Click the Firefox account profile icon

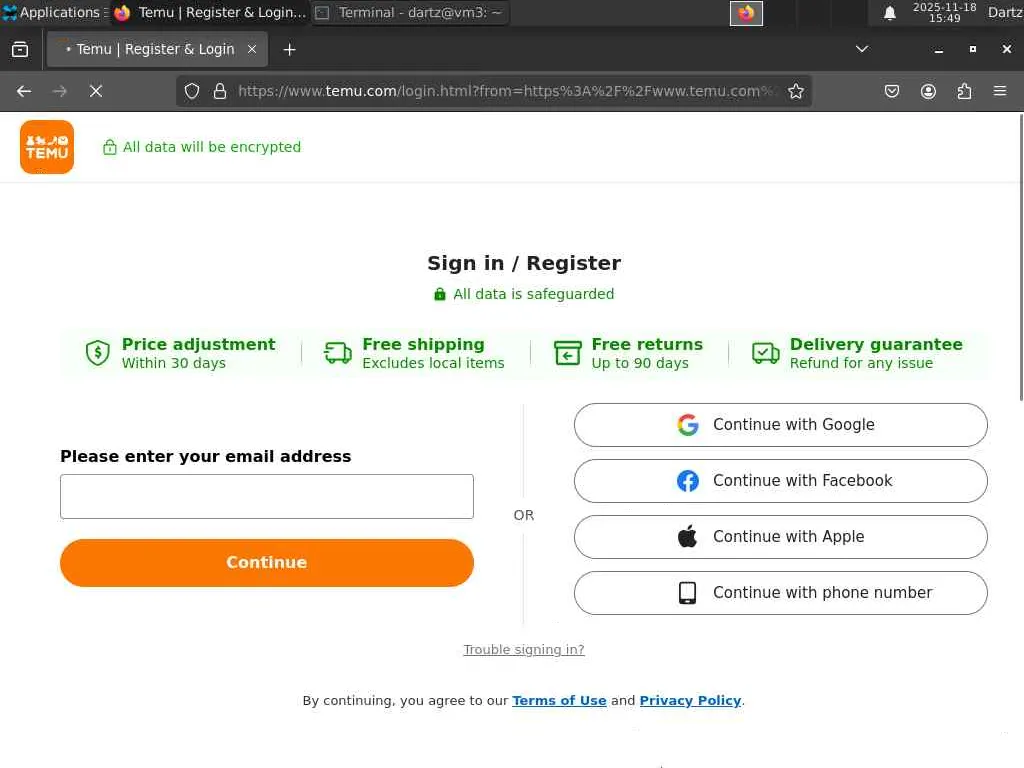(x=928, y=91)
